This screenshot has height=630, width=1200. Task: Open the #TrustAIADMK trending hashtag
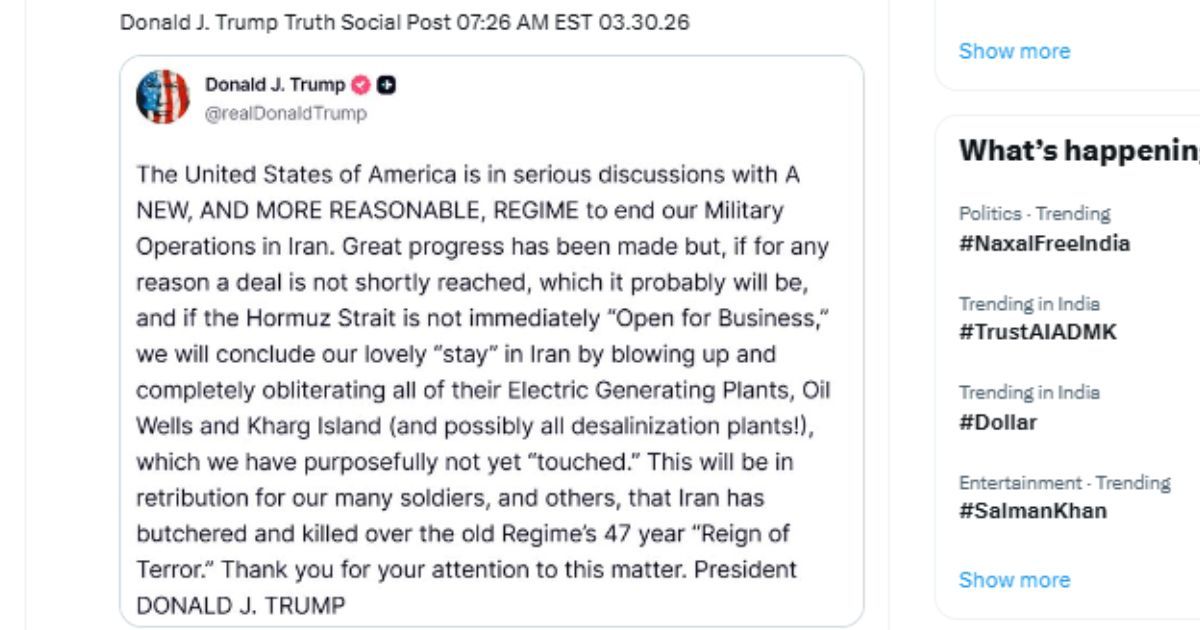click(1037, 333)
